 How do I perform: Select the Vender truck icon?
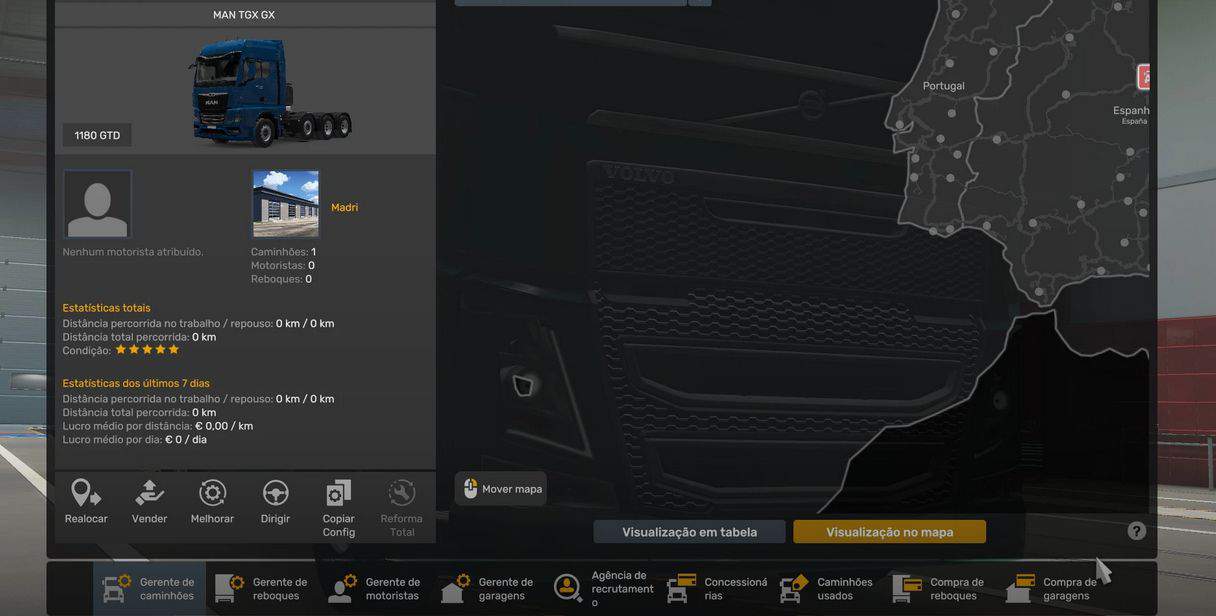pos(149,493)
